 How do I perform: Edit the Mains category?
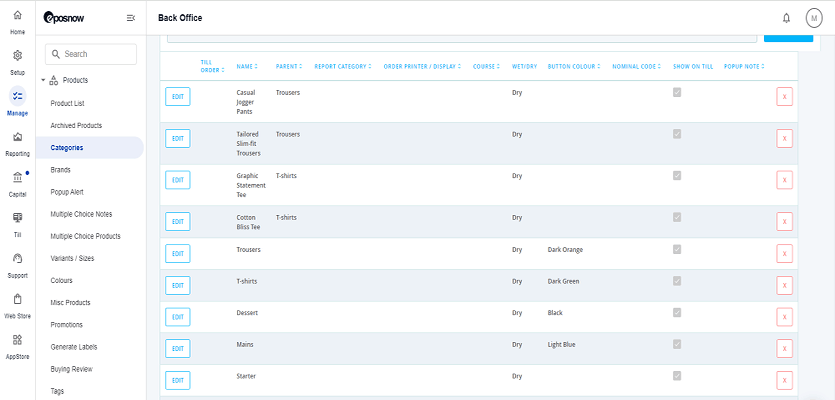[x=178, y=349]
